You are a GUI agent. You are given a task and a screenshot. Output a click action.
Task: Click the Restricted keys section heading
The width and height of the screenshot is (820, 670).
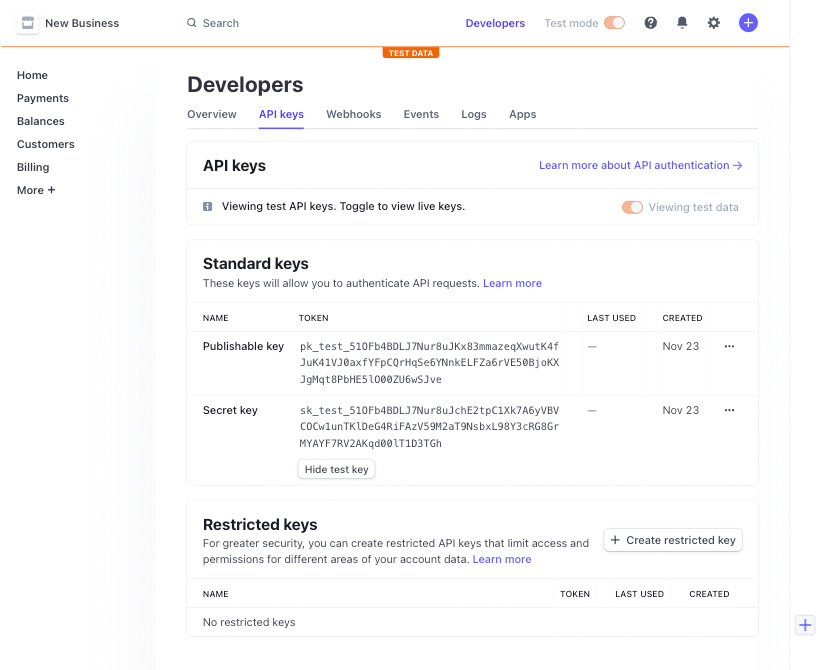(260, 524)
